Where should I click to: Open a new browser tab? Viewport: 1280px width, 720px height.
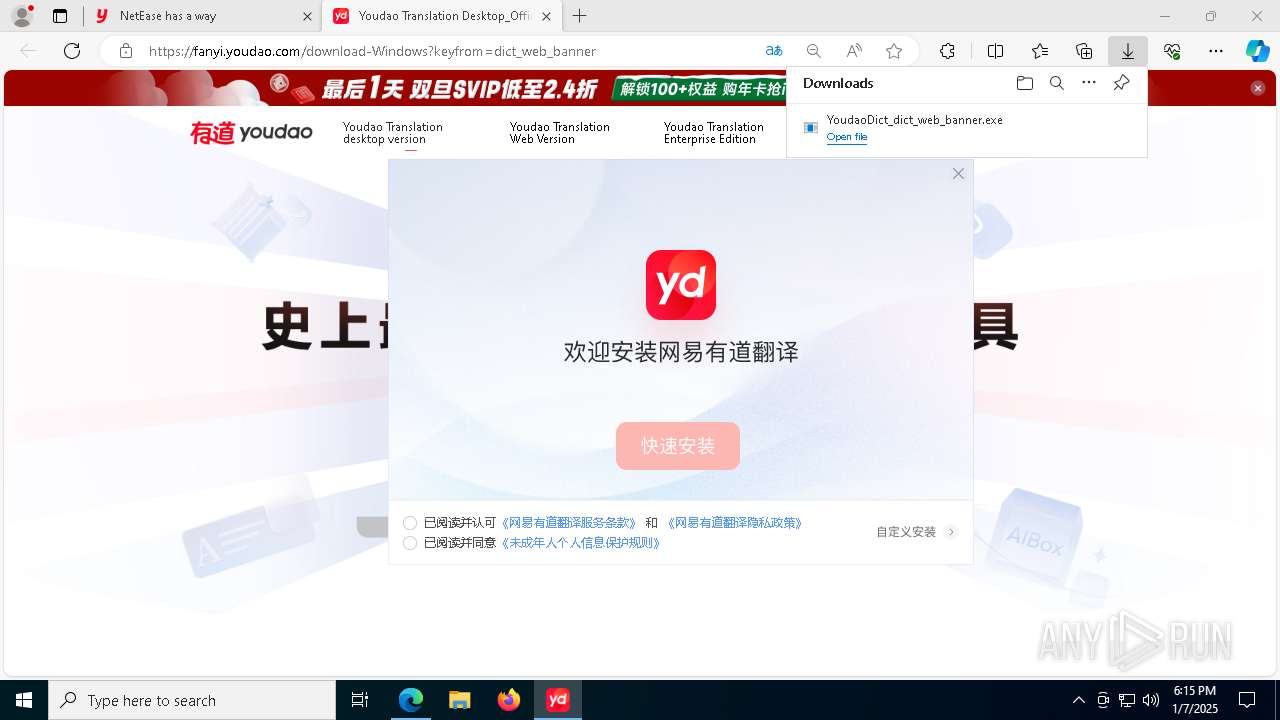[x=579, y=16]
